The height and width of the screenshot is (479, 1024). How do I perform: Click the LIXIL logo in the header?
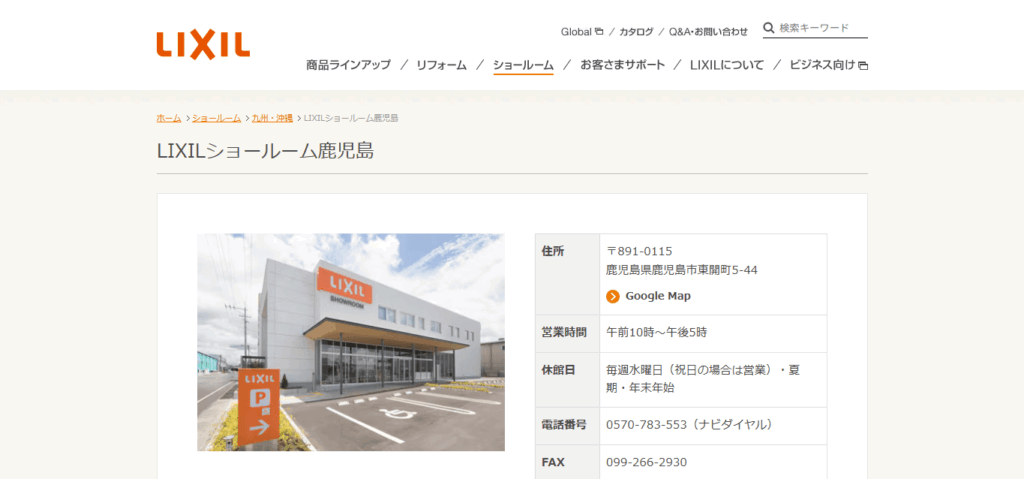[x=203, y=45]
